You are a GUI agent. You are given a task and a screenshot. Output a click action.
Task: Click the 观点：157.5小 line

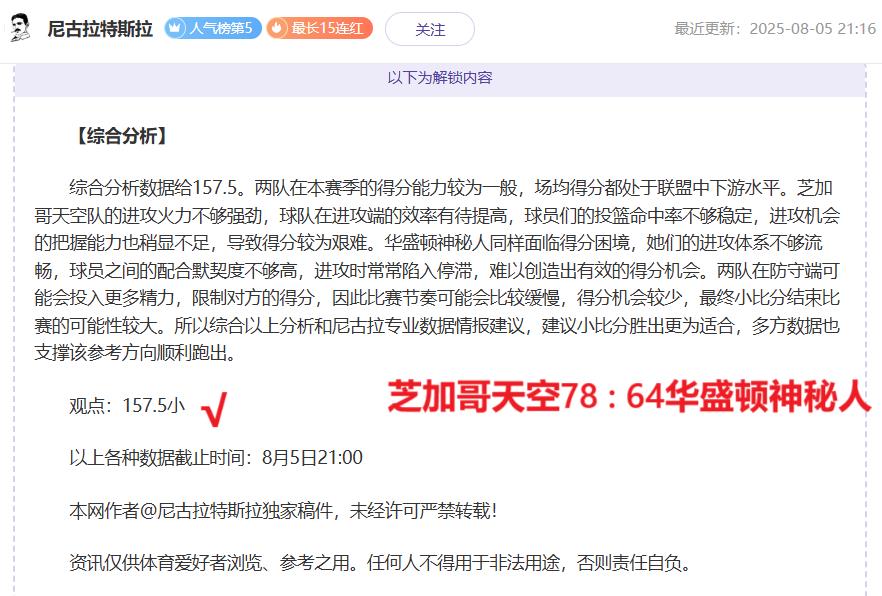pyautogui.click(x=127, y=405)
